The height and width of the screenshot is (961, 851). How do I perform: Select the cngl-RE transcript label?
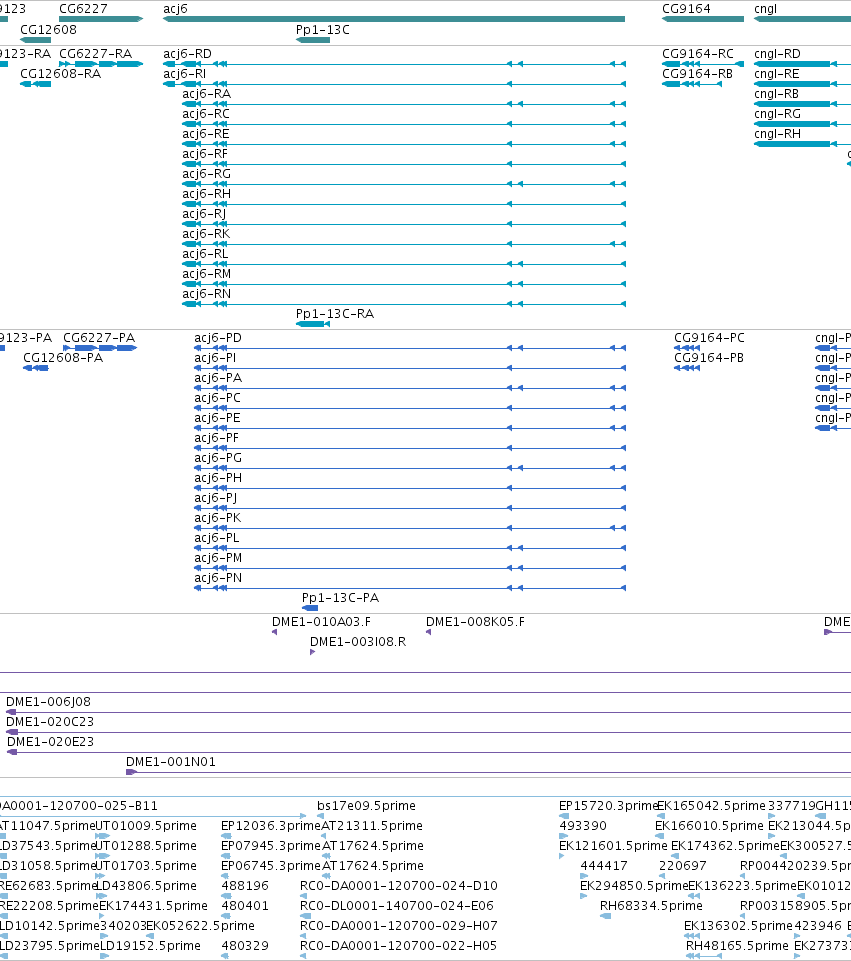pyautogui.click(x=777, y=74)
